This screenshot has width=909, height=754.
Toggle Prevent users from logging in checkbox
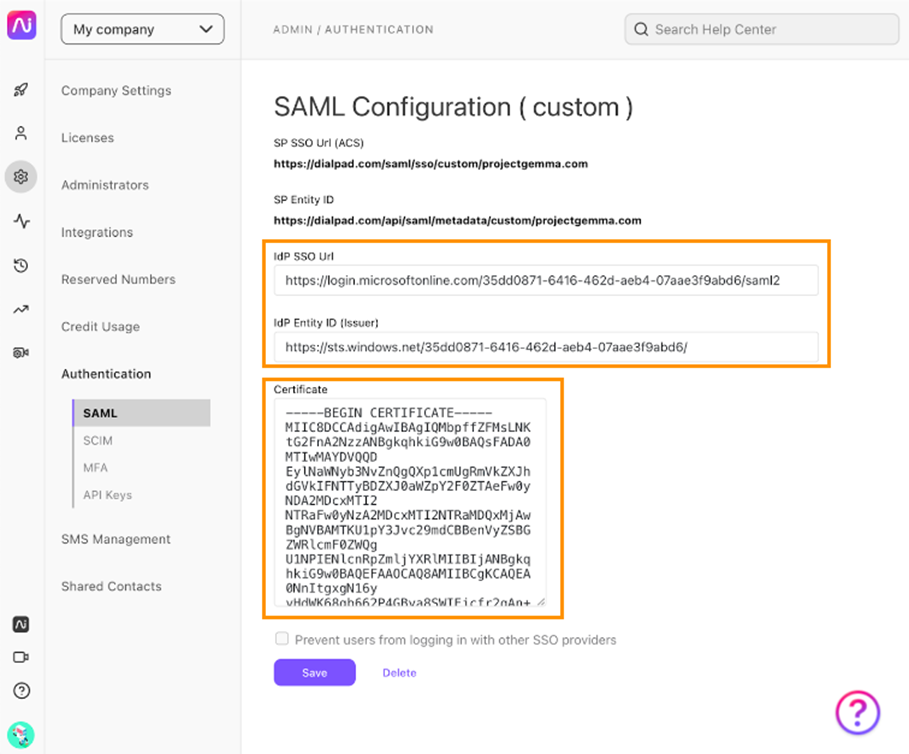pos(282,639)
